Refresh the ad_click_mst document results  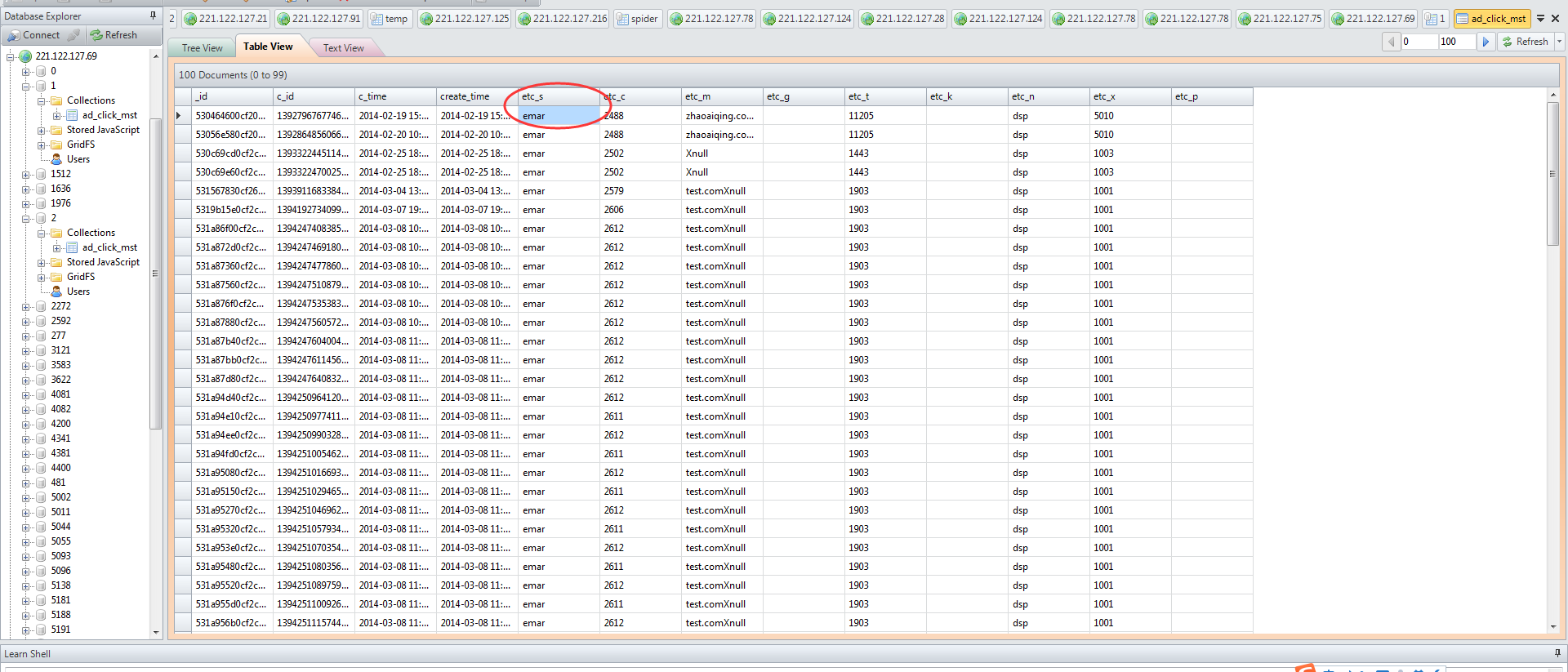coord(1526,42)
